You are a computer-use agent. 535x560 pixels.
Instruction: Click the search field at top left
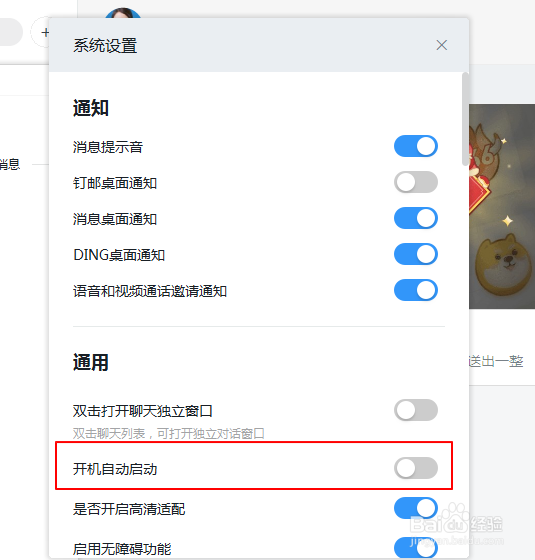pos(11,32)
